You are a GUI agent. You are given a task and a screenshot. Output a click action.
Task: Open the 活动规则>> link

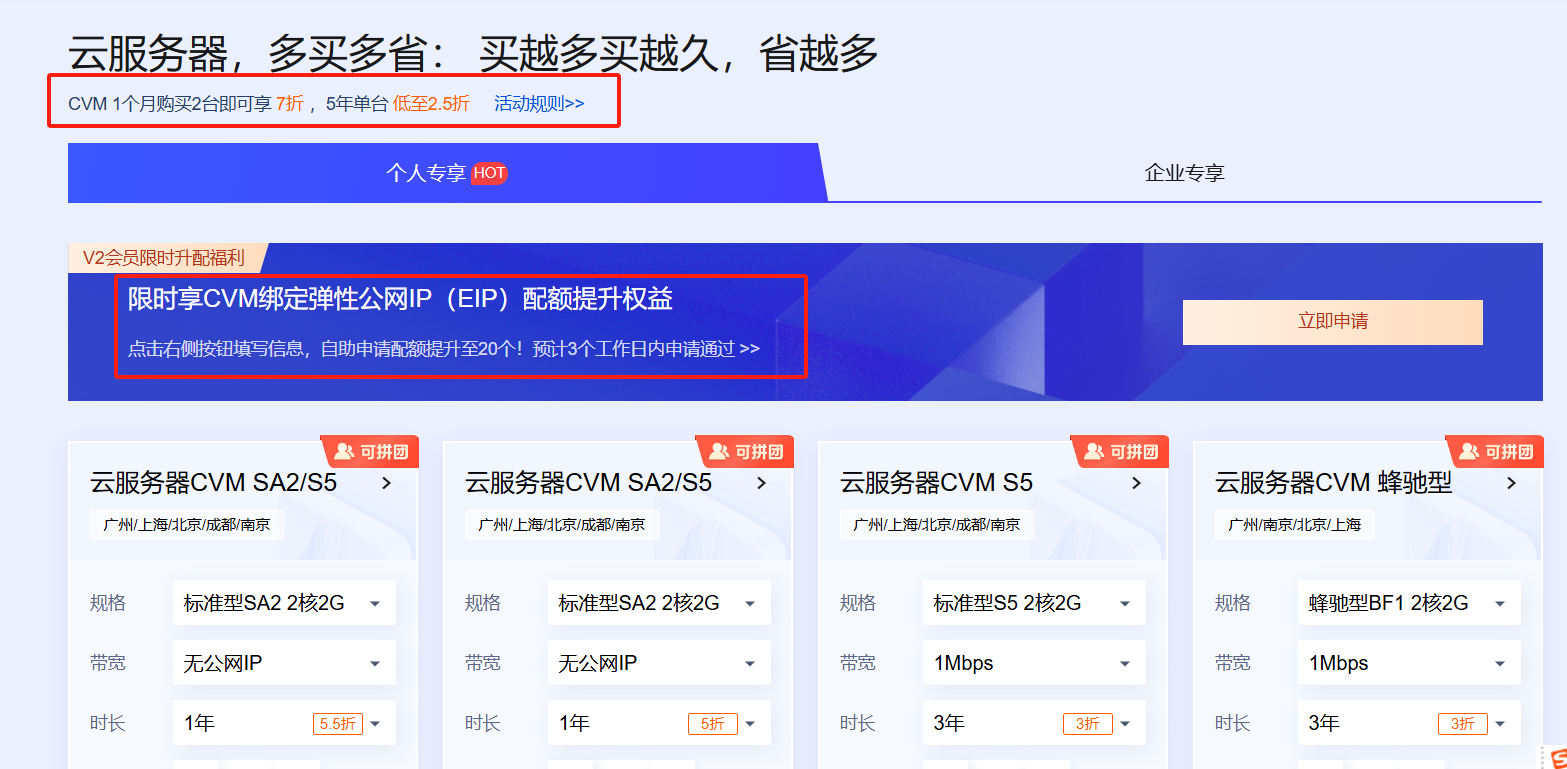[x=539, y=103]
